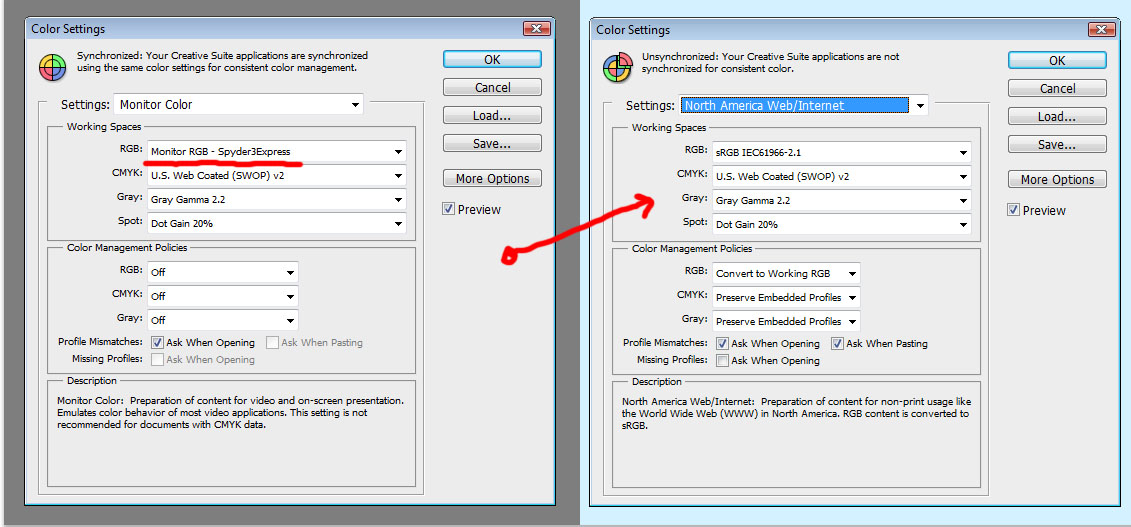
Task: Click Cancel in the left Color Settings dialog
Action: coord(492,87)
